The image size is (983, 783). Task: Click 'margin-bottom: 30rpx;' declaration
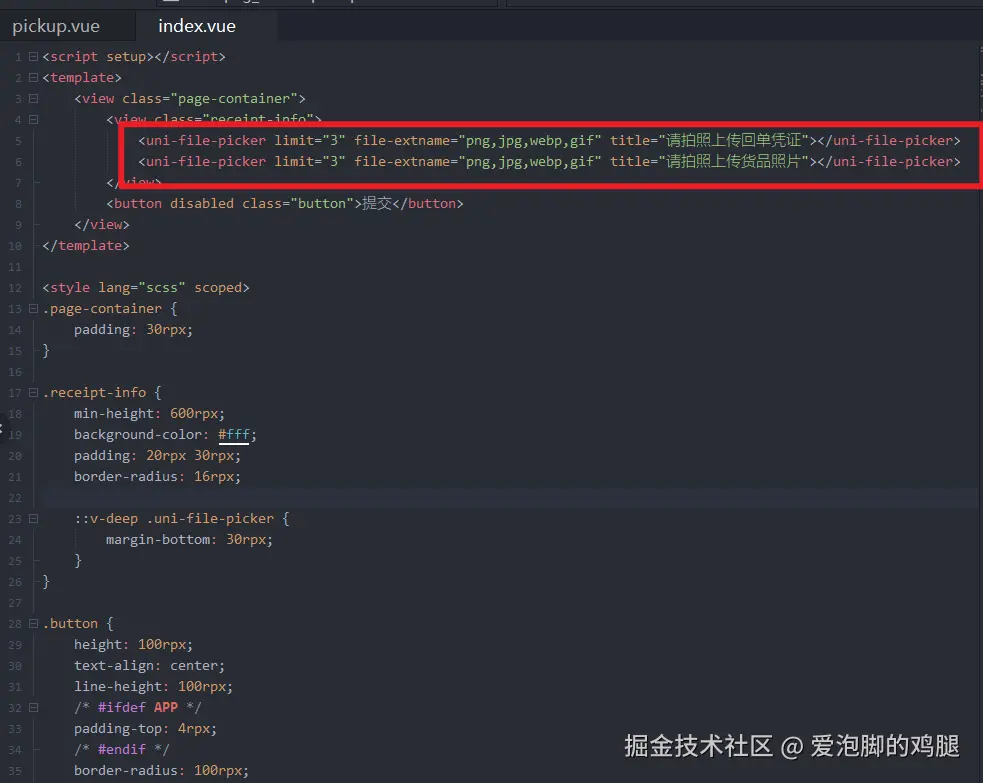click(189, 540)
